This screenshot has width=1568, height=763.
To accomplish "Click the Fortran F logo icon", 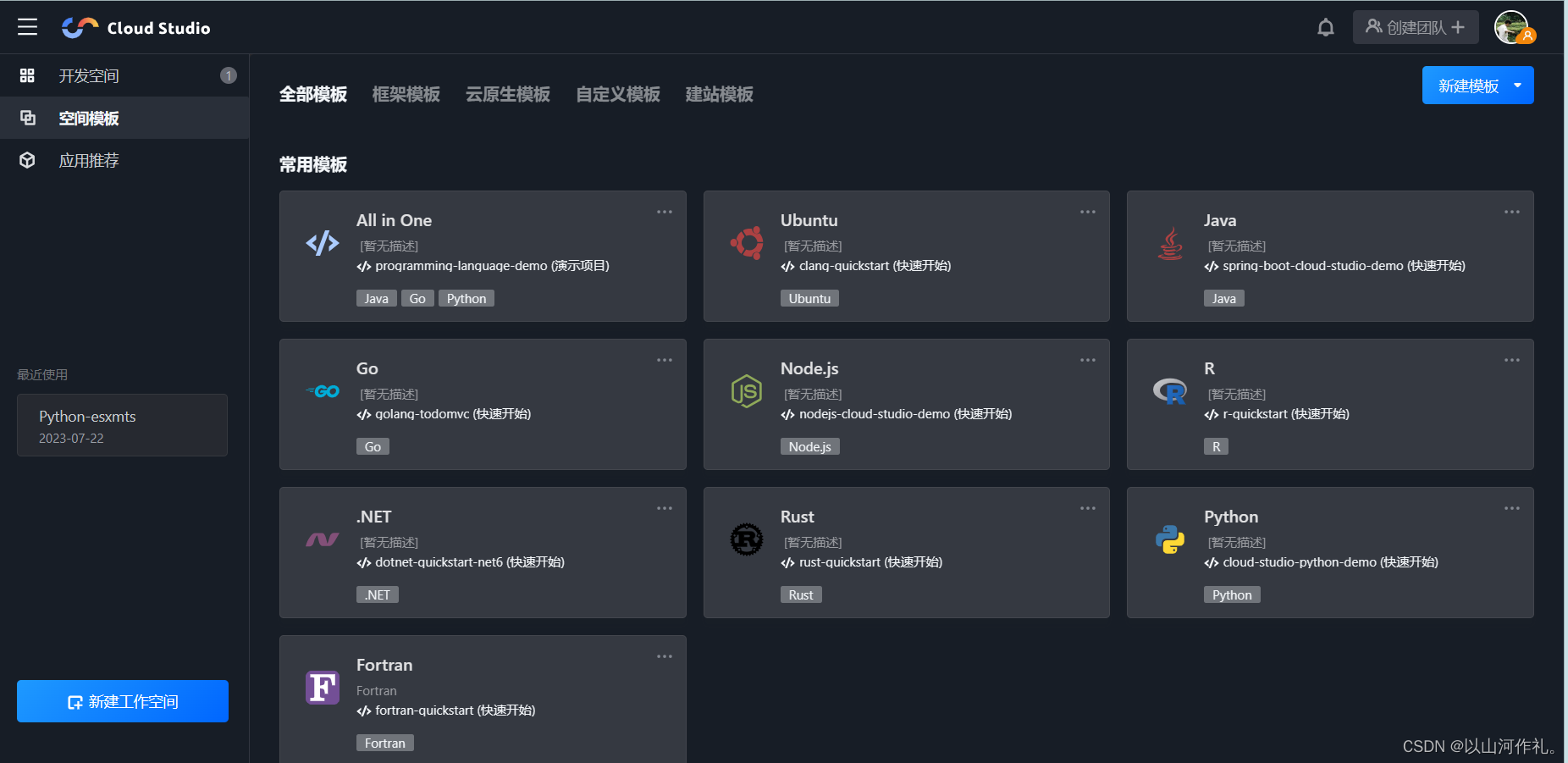I will (x=323, y=688).
